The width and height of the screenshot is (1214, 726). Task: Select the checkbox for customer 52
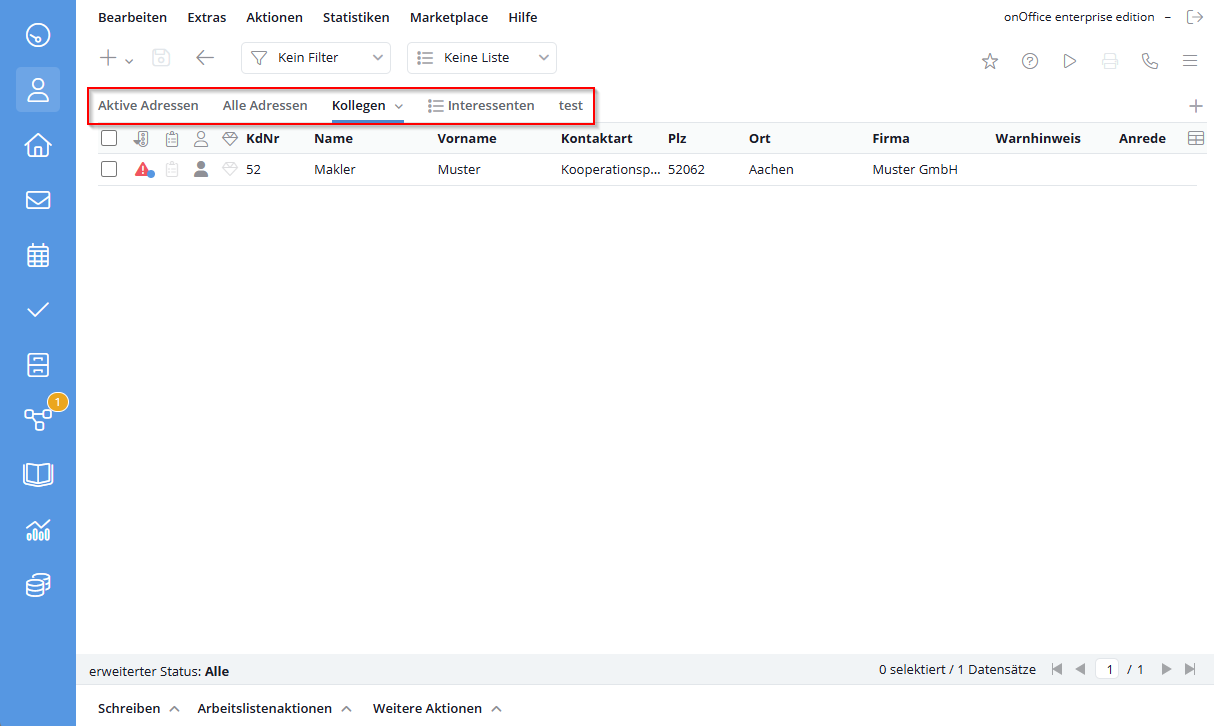tap(109, 169)
